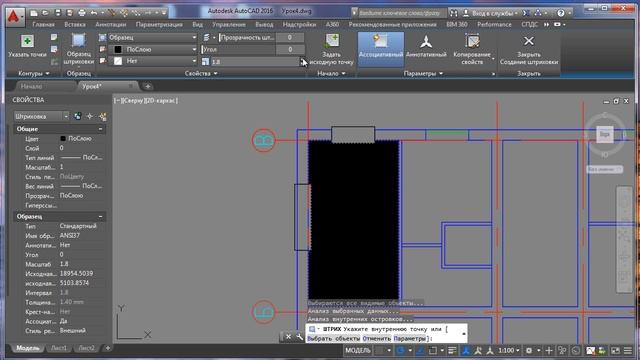The image size is (640, 360).
Task: Open hatch color dropdown showing ПоСлою
Action: pyautogui.click(x=153, y=49)
